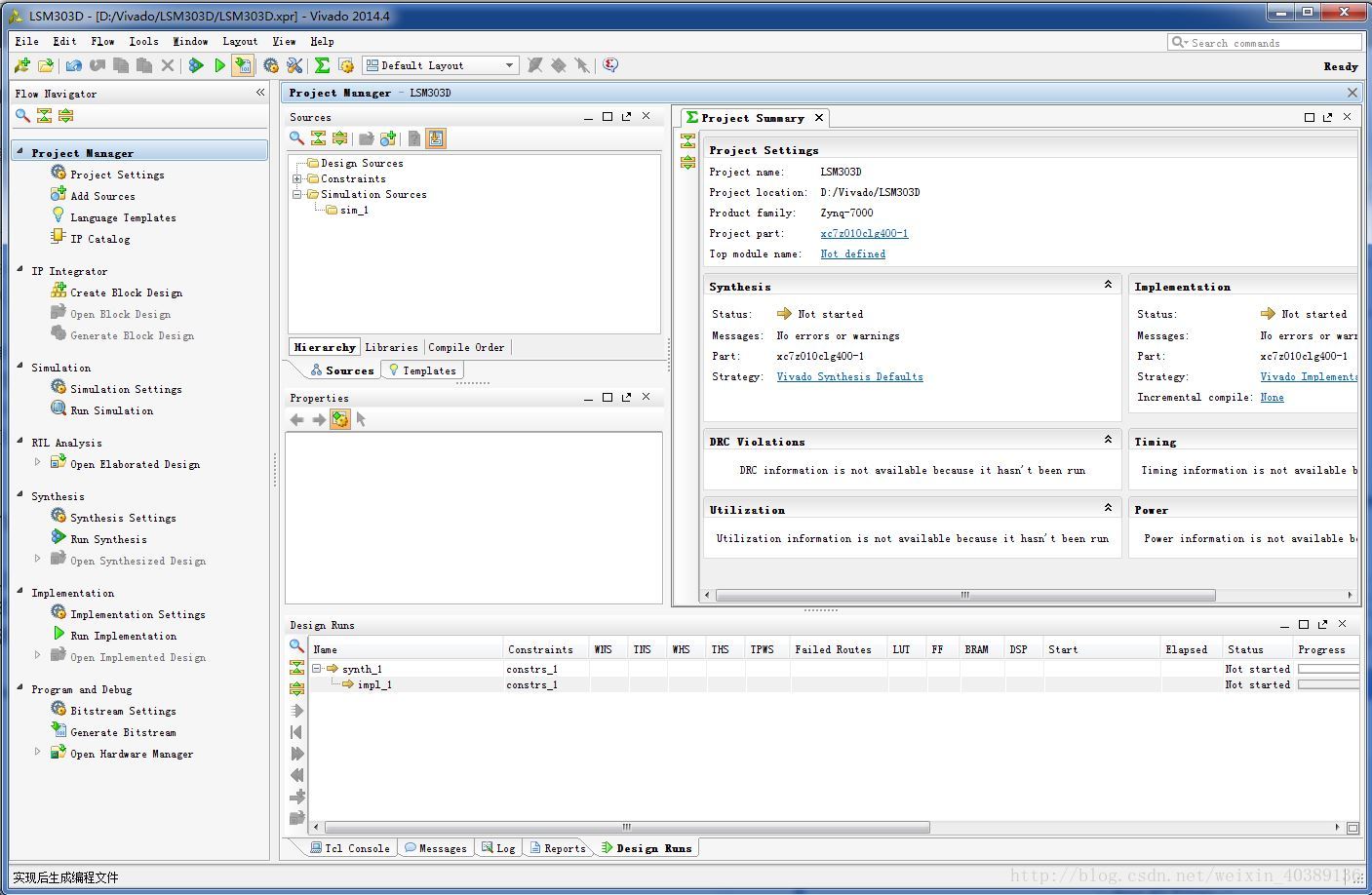This screenshot has height=895, width=1372.
Task: Click the highlighted icon in Sources toolbar
Action: [x=435, y=138]
